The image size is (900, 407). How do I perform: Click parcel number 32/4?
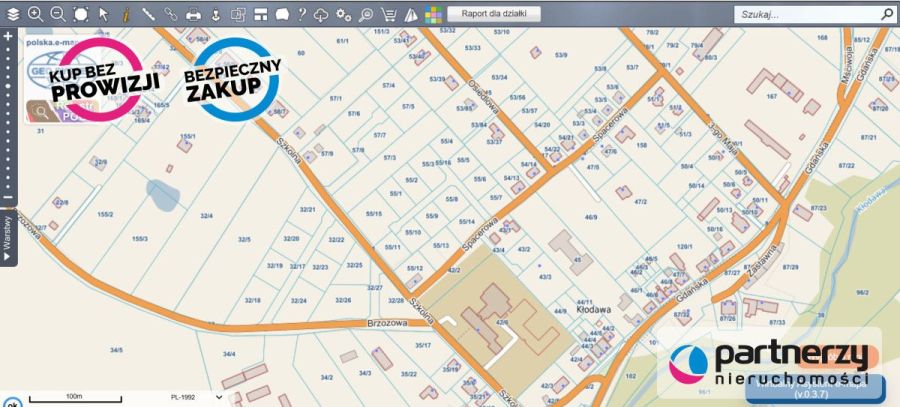click(207, 216)
